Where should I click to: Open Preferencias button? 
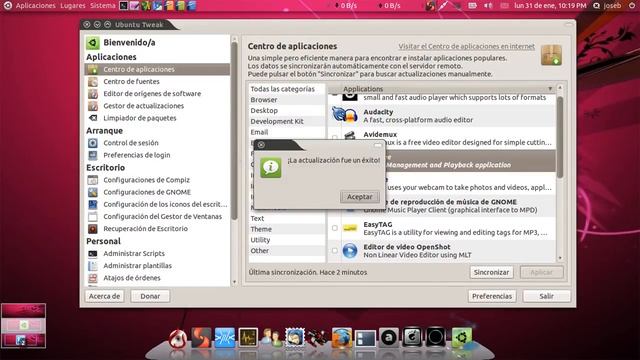492,296
